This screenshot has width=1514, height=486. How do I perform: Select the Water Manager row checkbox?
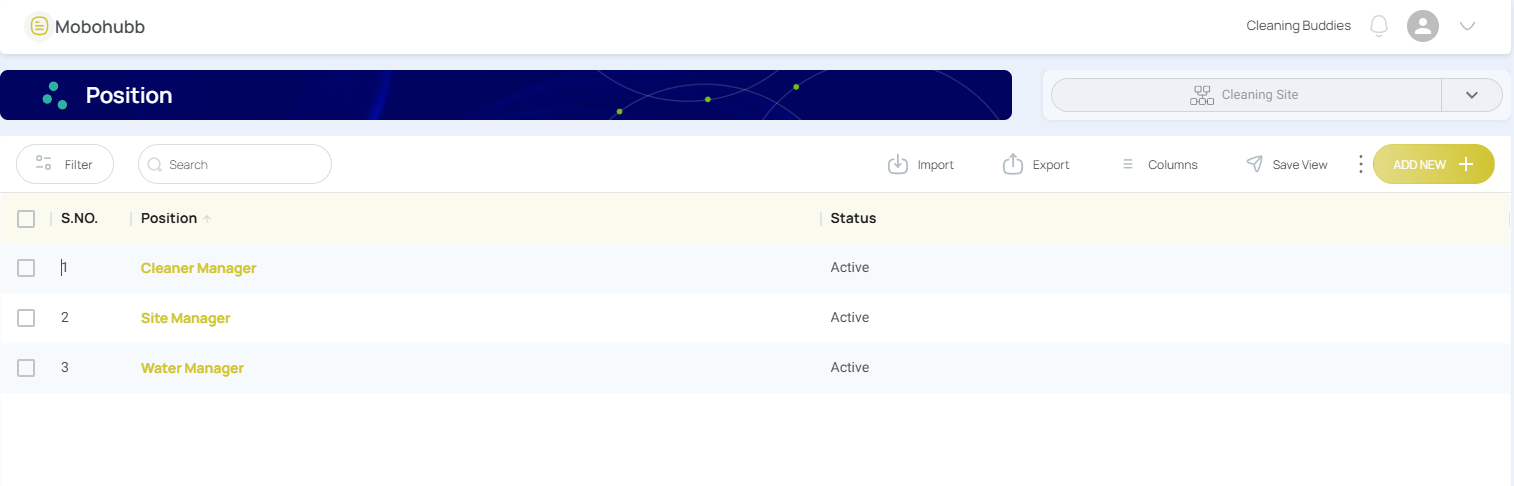(26, 368)
